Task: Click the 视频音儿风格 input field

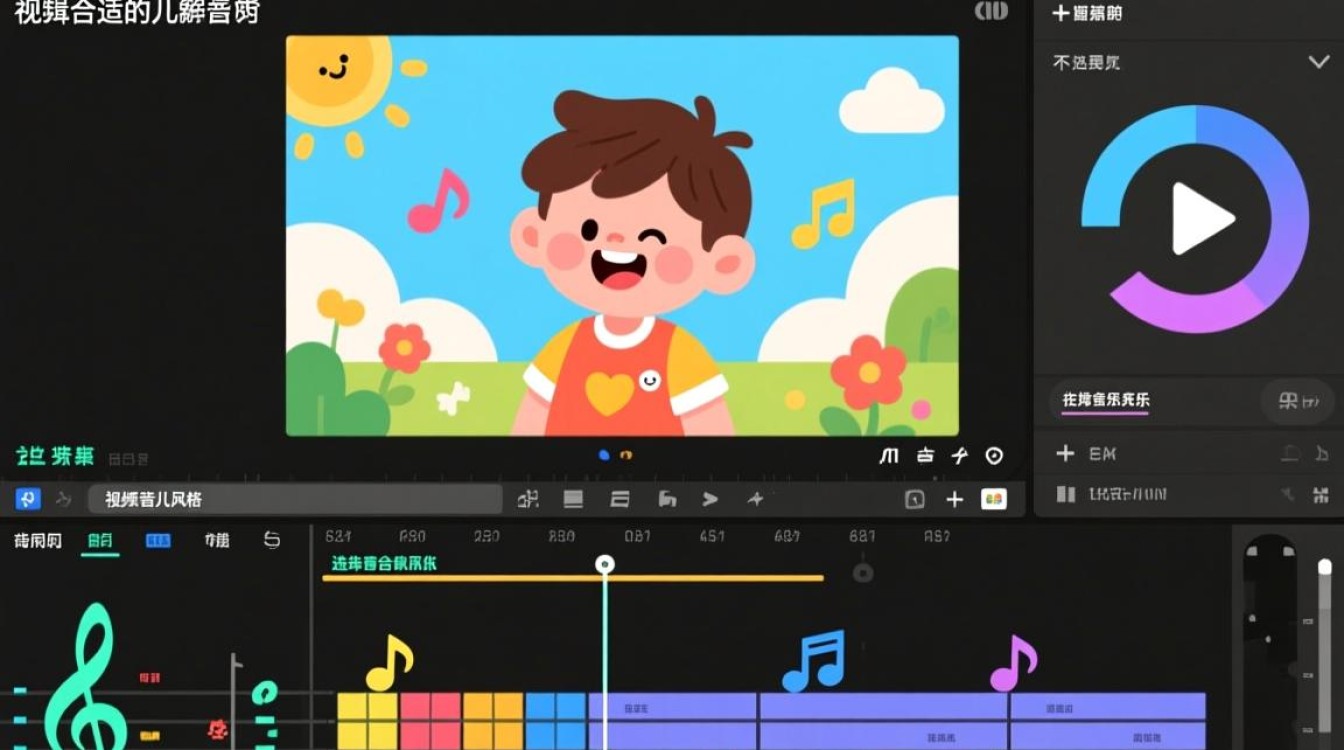Action: [x=295, y=499]
